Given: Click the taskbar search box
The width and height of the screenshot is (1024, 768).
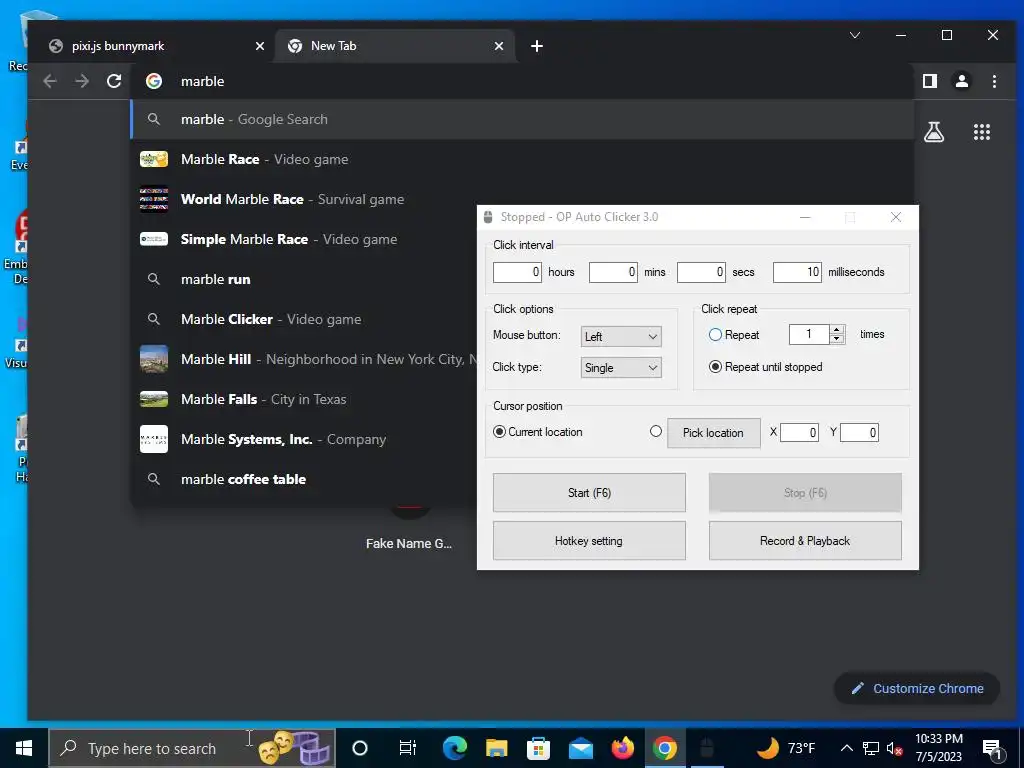Looking at the screenshot, I should pyautogui.click(x=192, y=748).
